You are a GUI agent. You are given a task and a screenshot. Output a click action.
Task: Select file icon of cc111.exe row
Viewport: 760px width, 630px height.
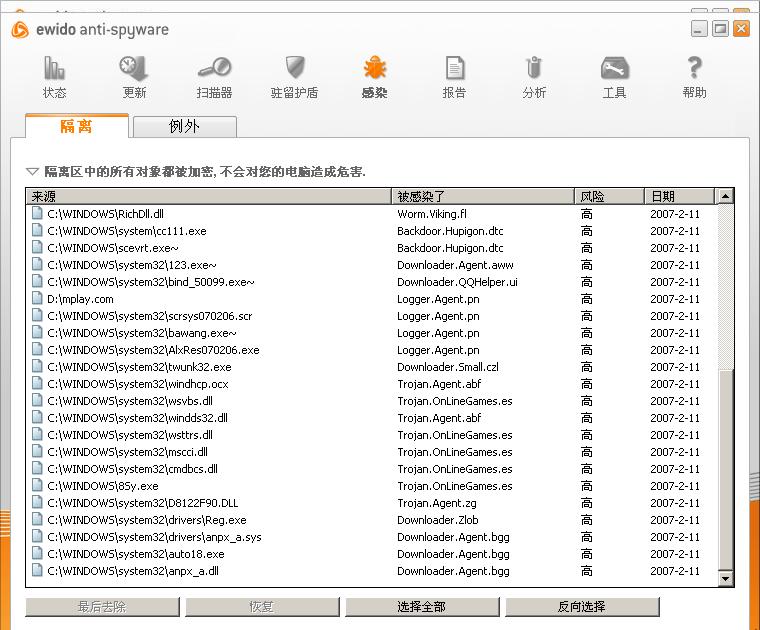pyautogui.click(x=37, y=231)
